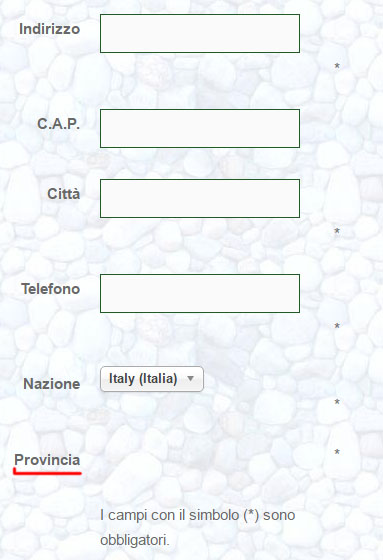Screen dimensions: 383x560
Task: Click the Telefono label
Action: point(50,289)
